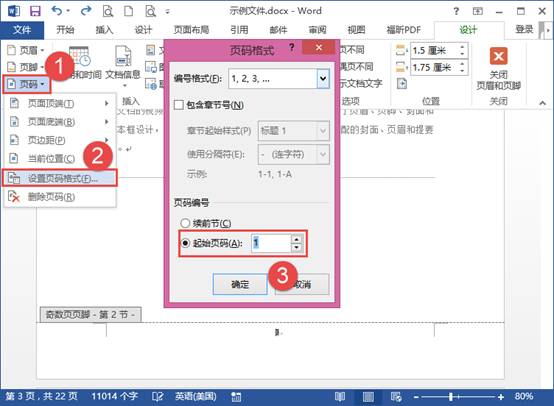Click the 80% zoom level button
Viewport: 554px width, 406px height.
(x=524, y=396)
